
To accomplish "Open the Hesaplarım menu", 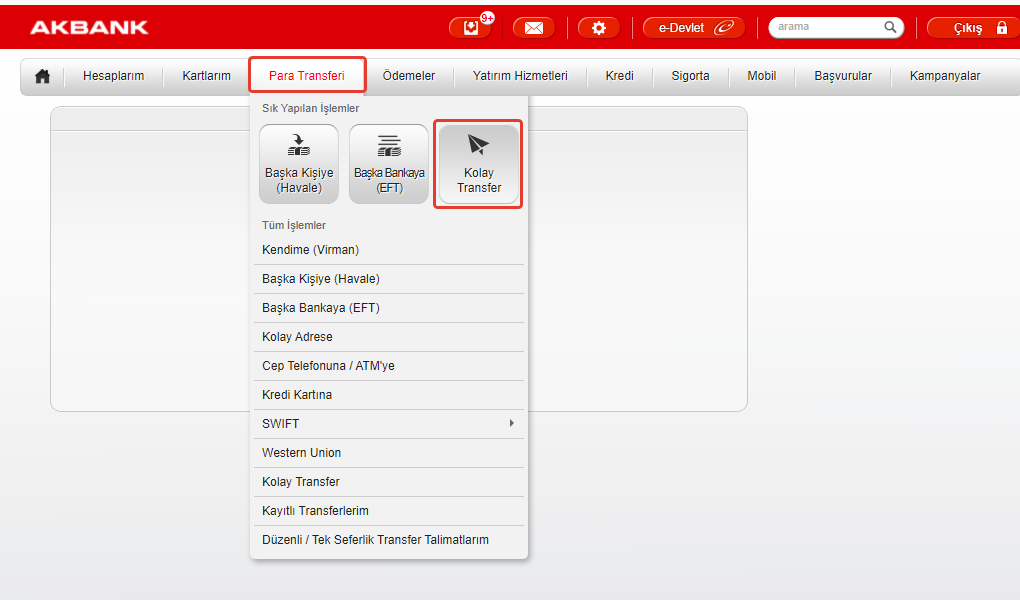I will pos(113,76).
